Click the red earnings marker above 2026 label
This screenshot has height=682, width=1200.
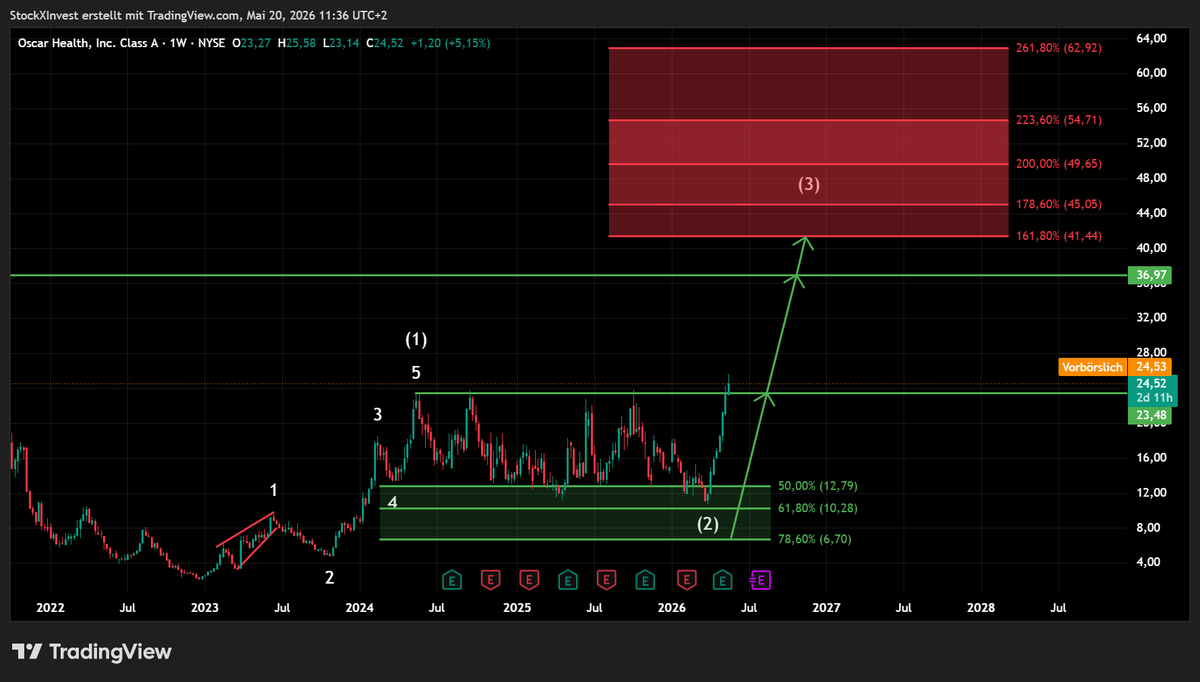pyautogui.click(x=687, y=579)
